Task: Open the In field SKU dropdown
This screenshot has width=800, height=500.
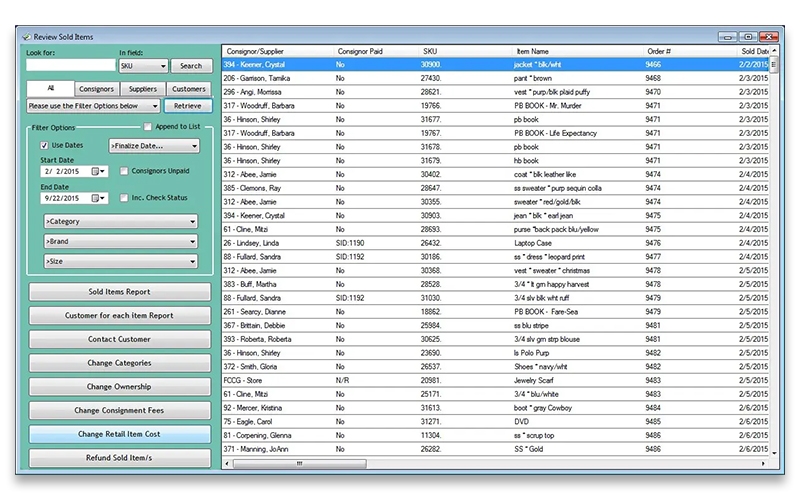Action: (143, 66)
